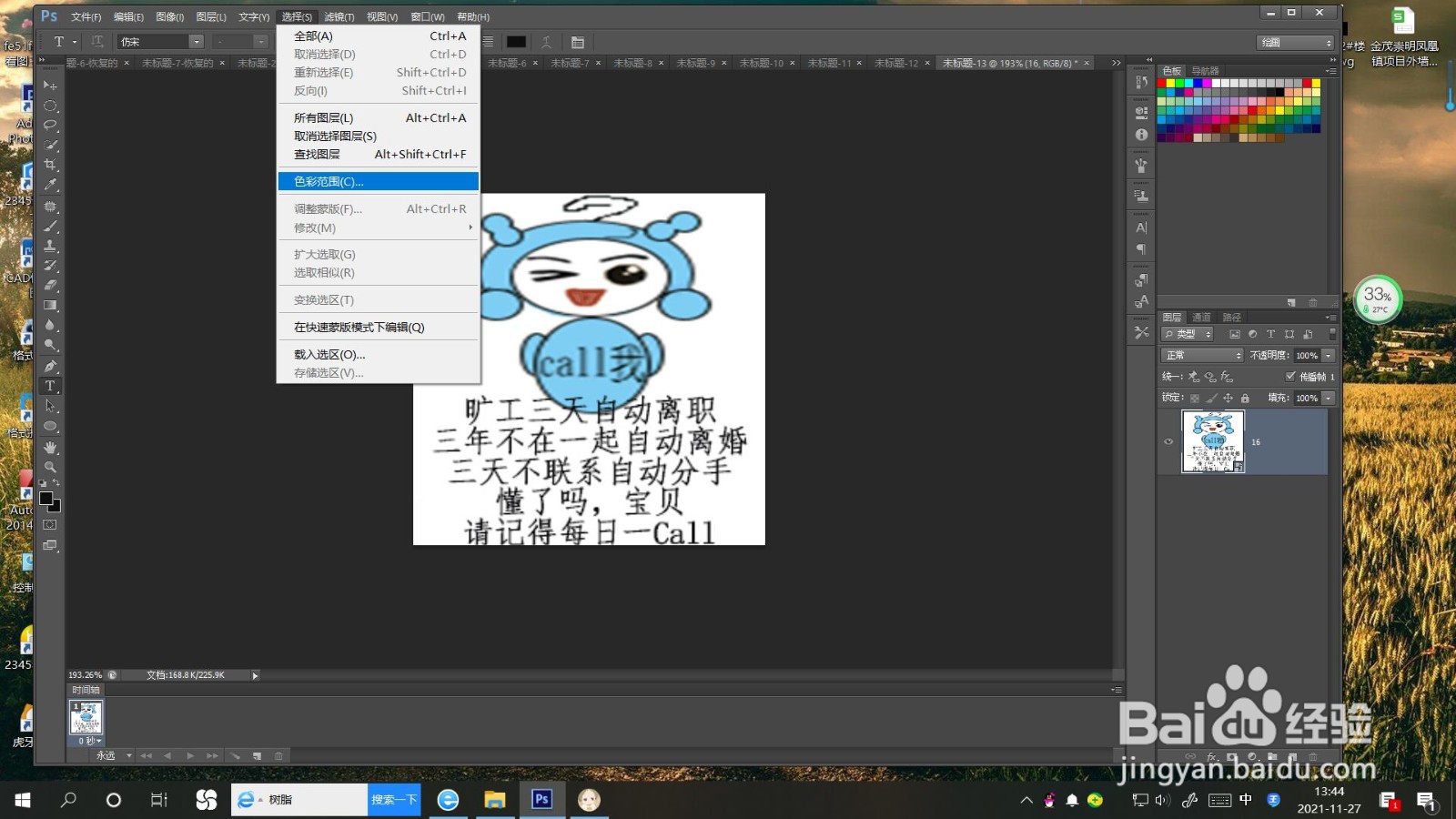
Task: Select the Eraser tool
Action: click(x=50, y=286)
